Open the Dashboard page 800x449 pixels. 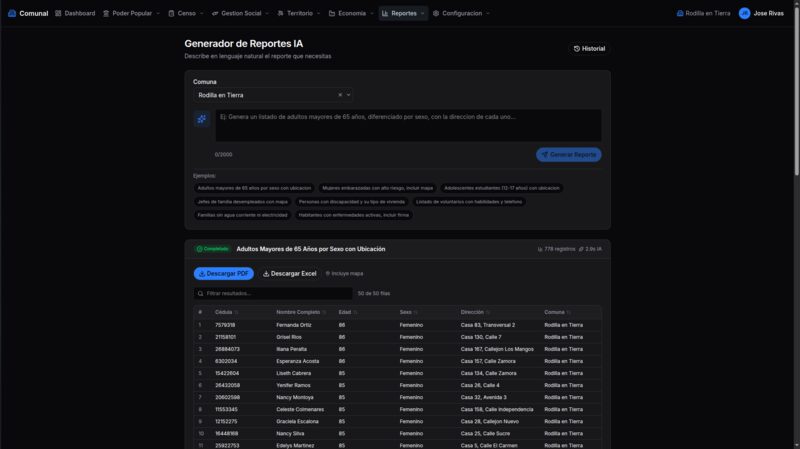pyautogui.click(x=75, y=13)
